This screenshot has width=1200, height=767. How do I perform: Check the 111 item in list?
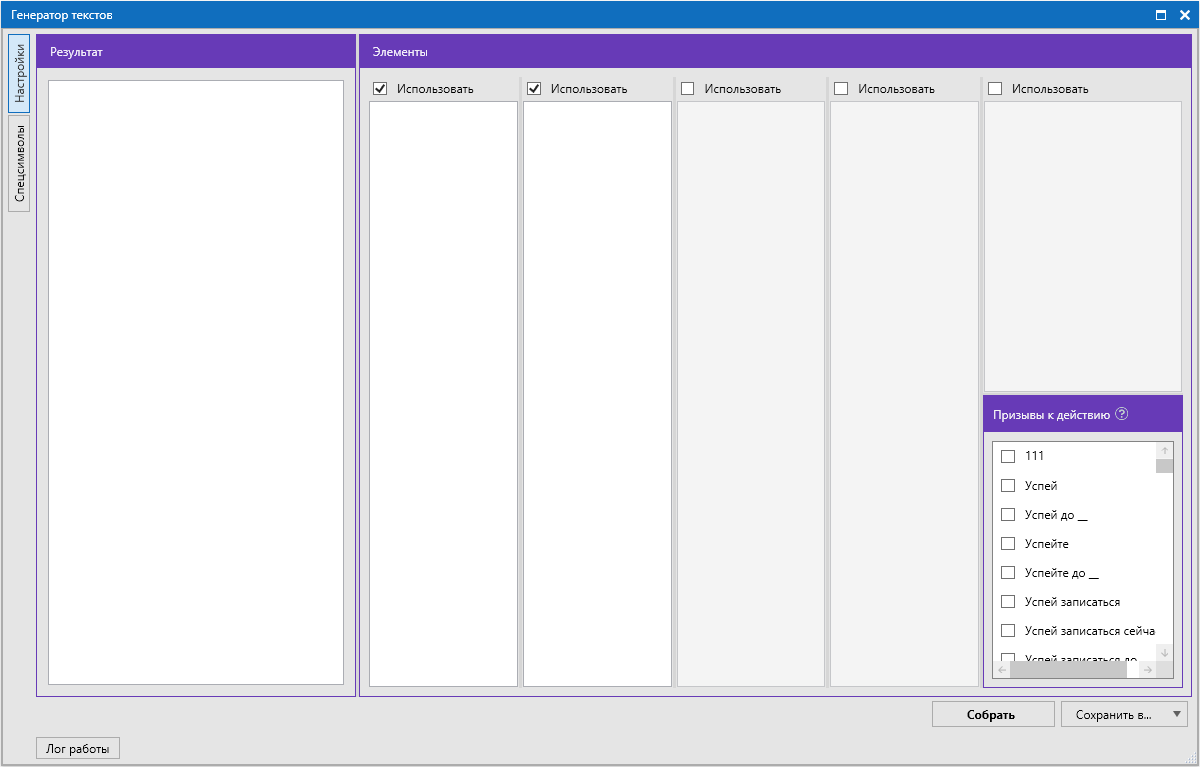pyautogui.click(x=1008, y=456)
